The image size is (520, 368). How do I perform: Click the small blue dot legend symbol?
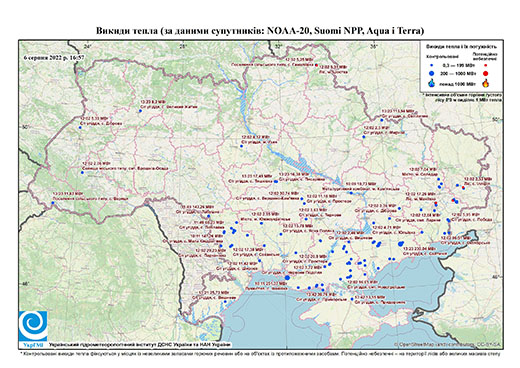pyautogui.click(x=432, y=66)
